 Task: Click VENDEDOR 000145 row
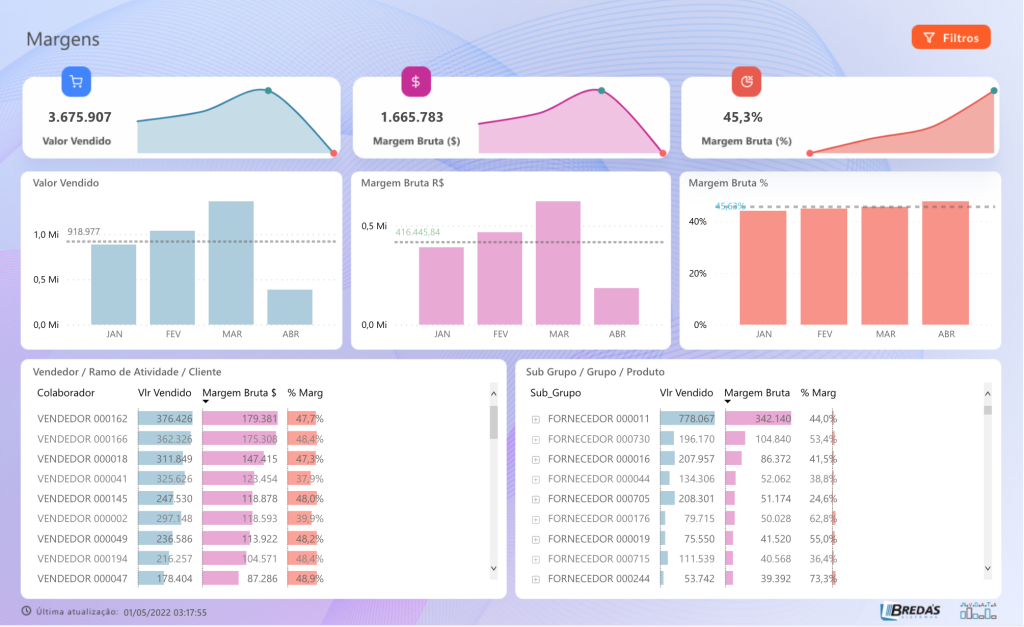click(x=180, y=499)
